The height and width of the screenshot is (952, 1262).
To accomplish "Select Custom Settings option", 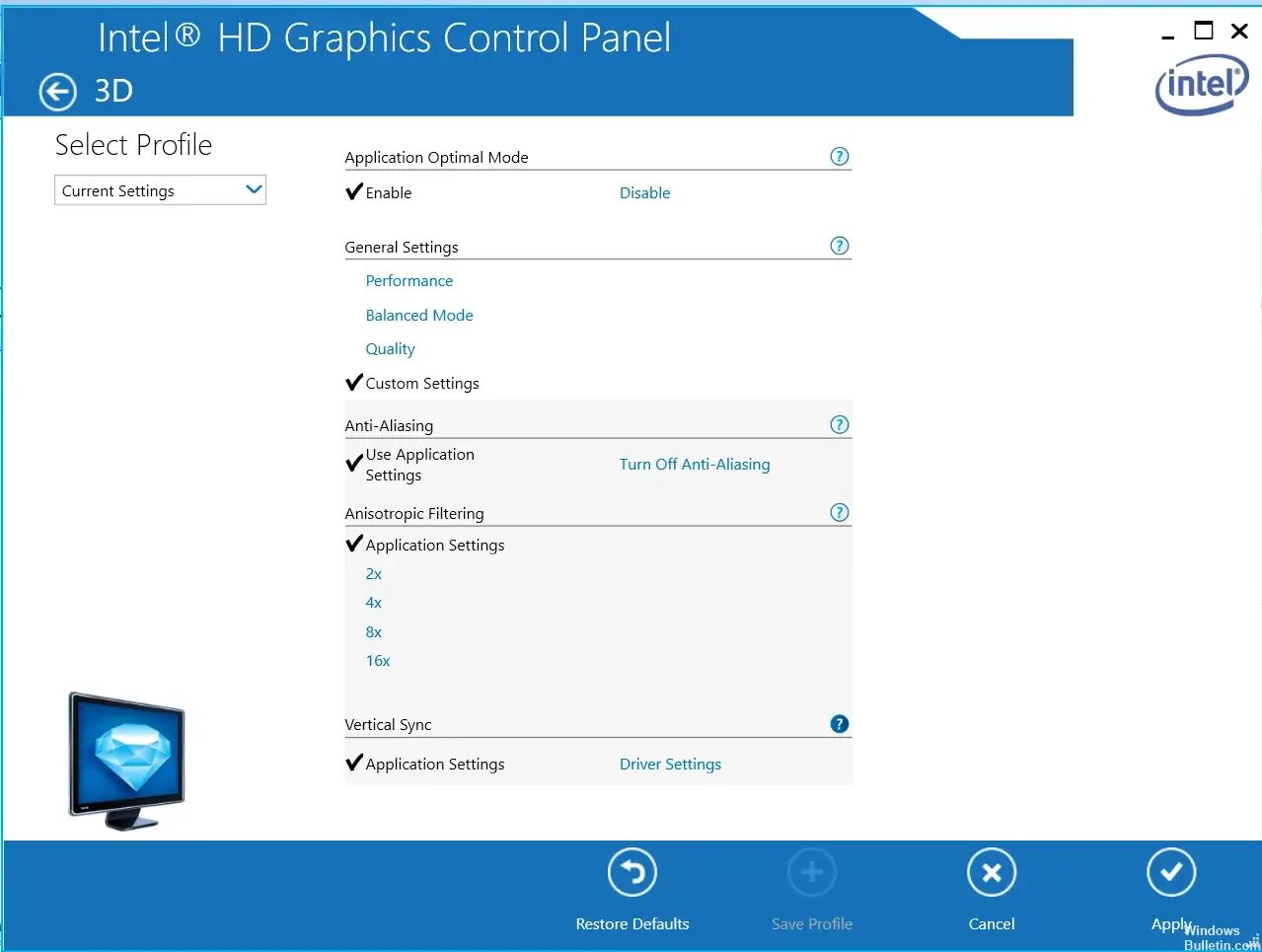I will (412, 383).
